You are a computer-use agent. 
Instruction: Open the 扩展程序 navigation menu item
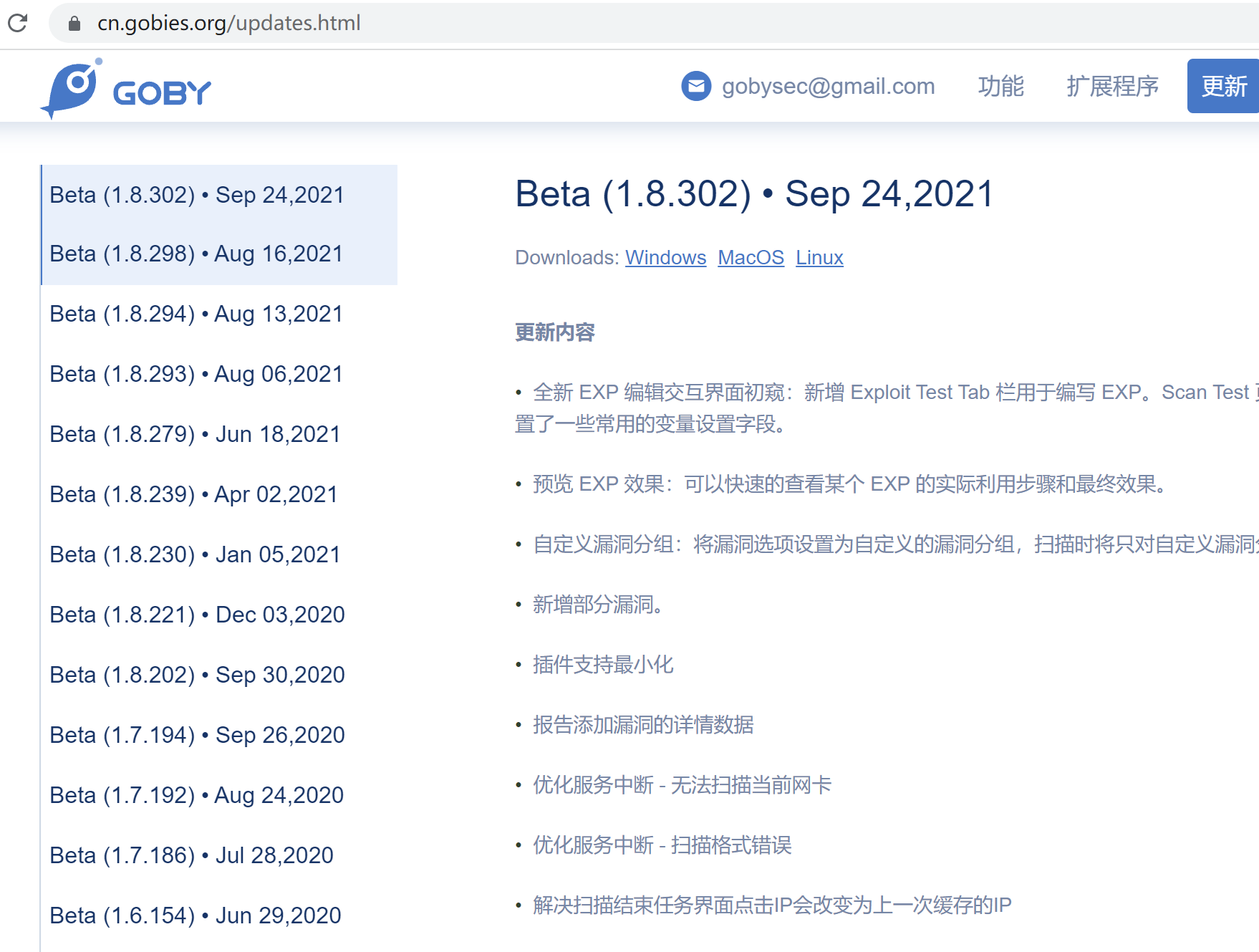(1112, 86)
